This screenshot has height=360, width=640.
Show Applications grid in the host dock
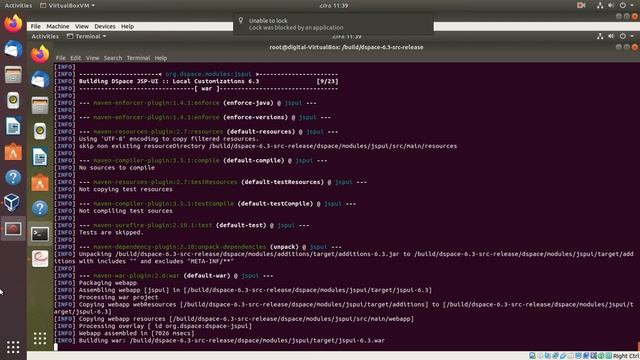(13, 347)
